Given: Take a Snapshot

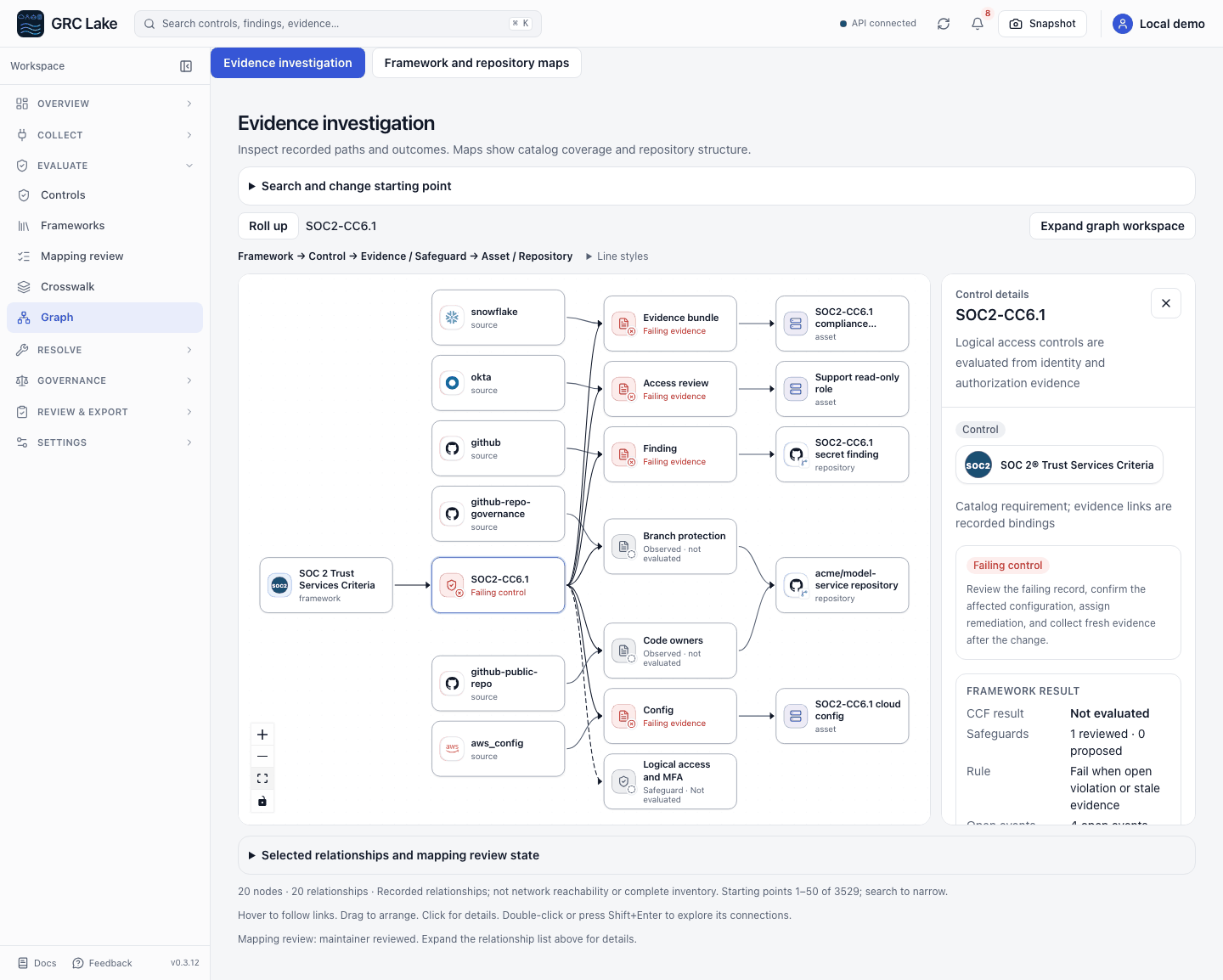Looking at the screenshot, I should [x=1042, y=24].
